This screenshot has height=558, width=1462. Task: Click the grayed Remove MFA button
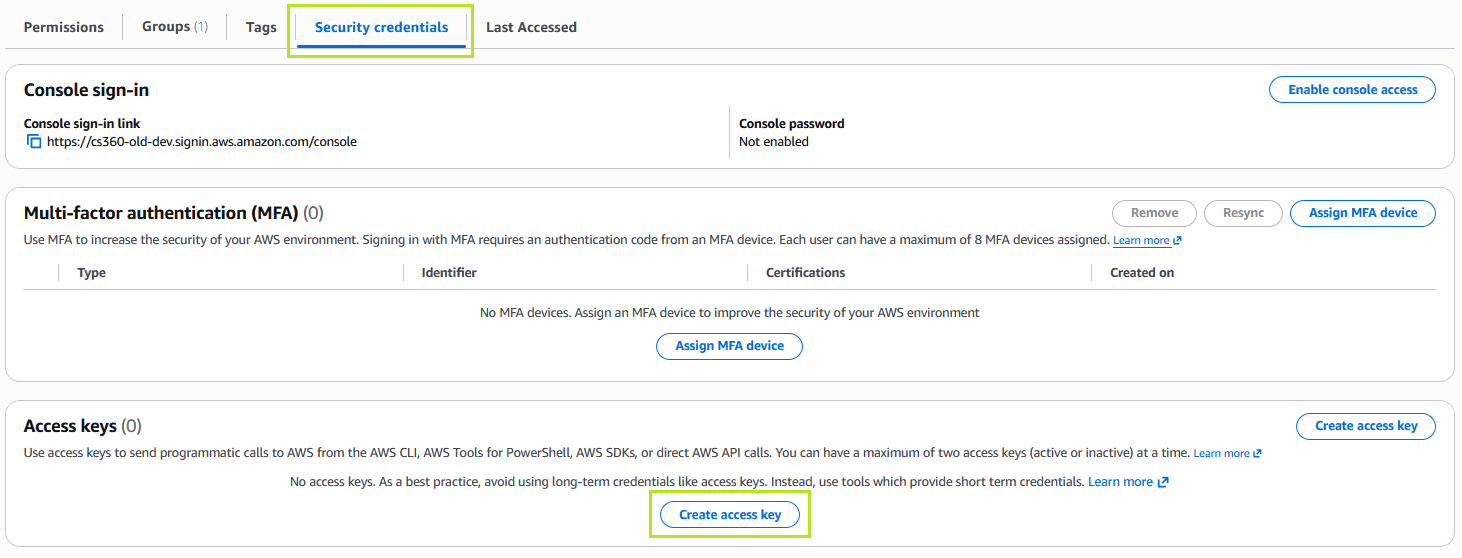(x=1154, y=213)
